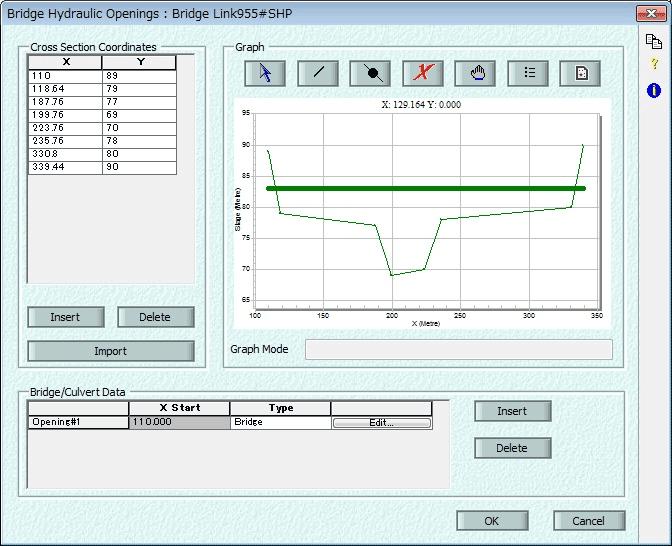Click the Graph Mode field
The image size is (672, 546).
459,349
